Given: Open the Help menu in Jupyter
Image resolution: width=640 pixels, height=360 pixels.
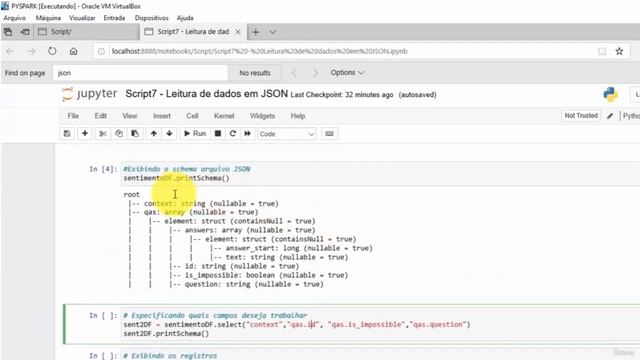Looking at the screenshot, I should coord(298,116).
